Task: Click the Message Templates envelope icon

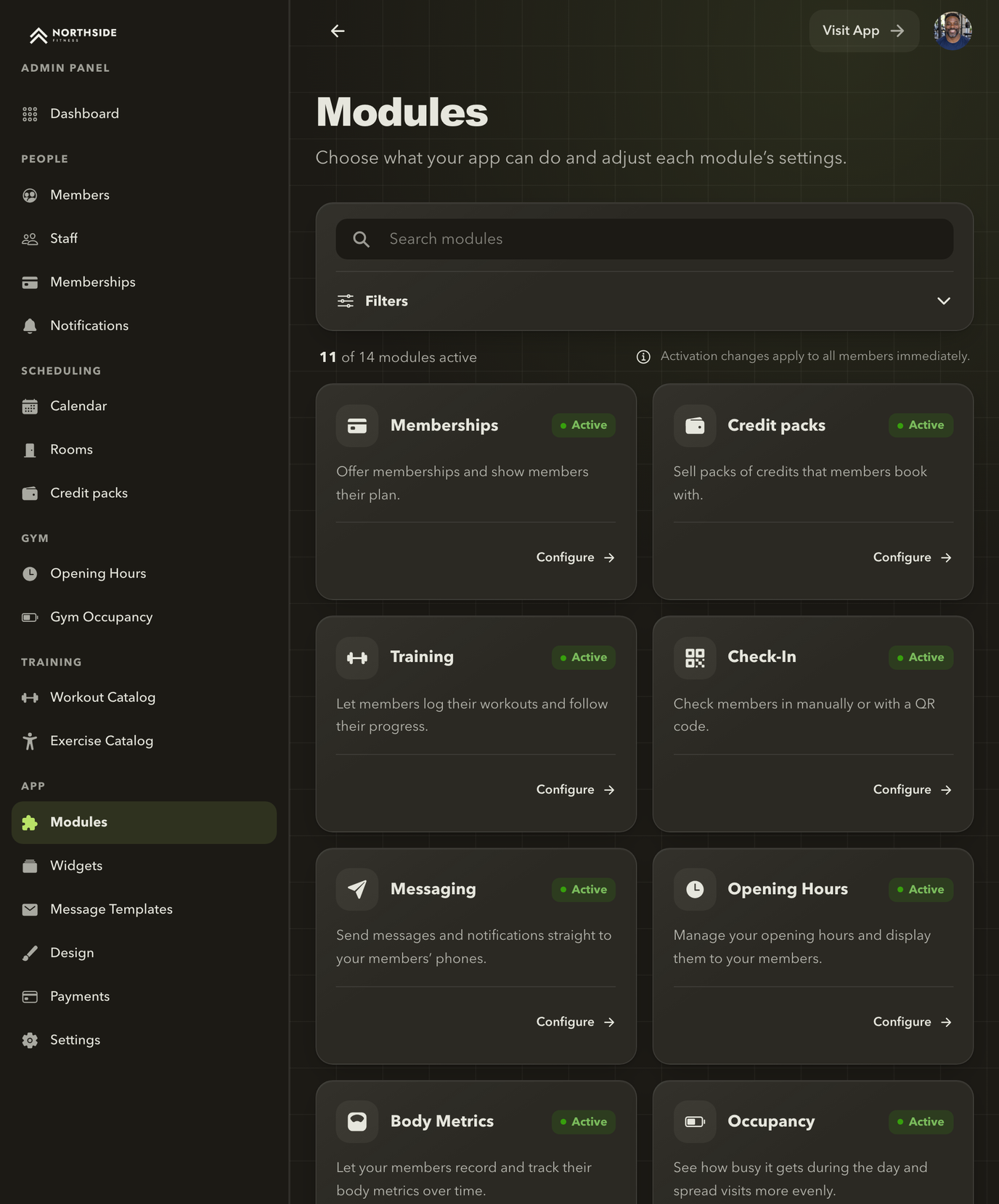Action: coord(30,909)
